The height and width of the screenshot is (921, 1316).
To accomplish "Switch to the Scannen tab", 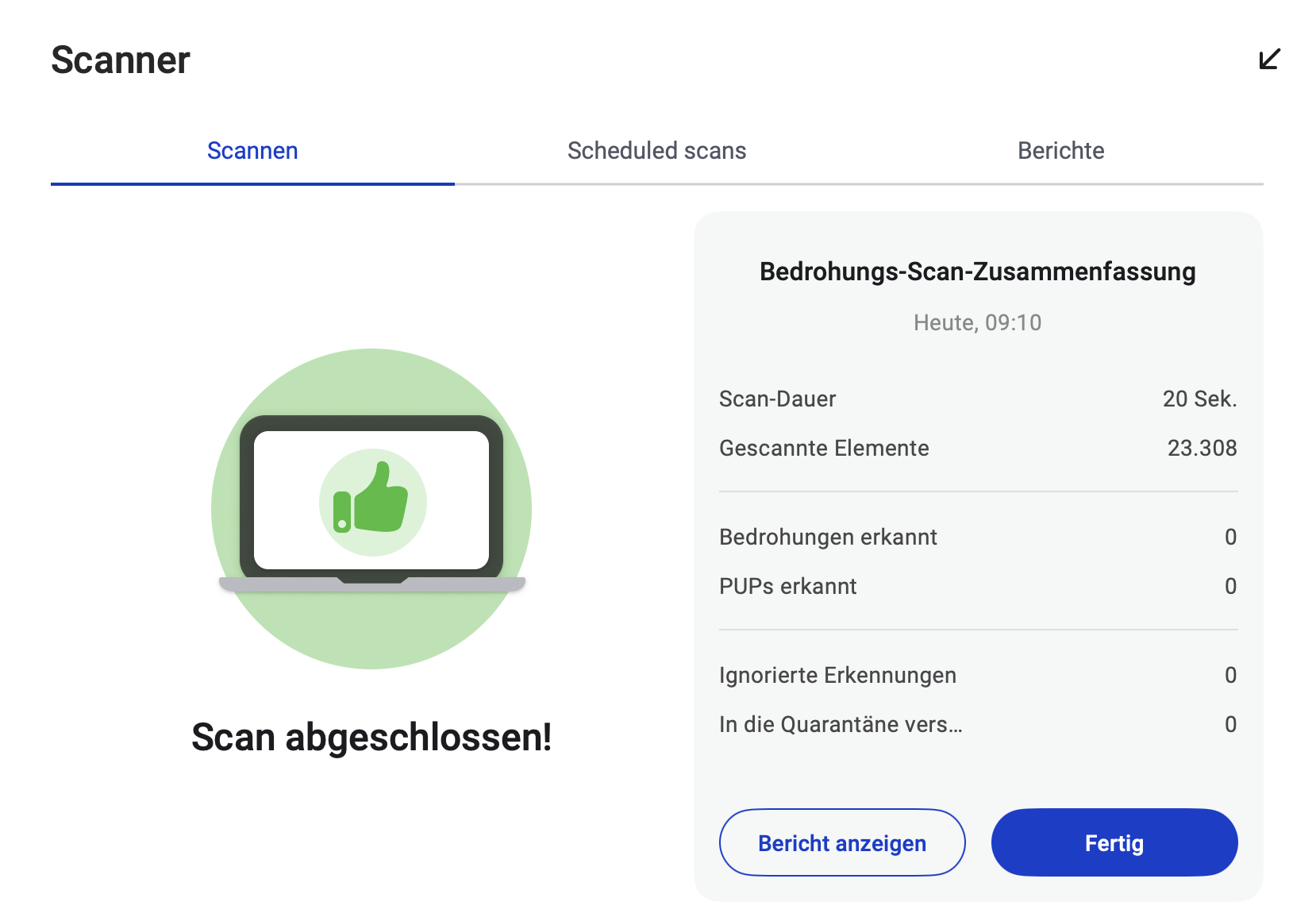I will point(252,151).
